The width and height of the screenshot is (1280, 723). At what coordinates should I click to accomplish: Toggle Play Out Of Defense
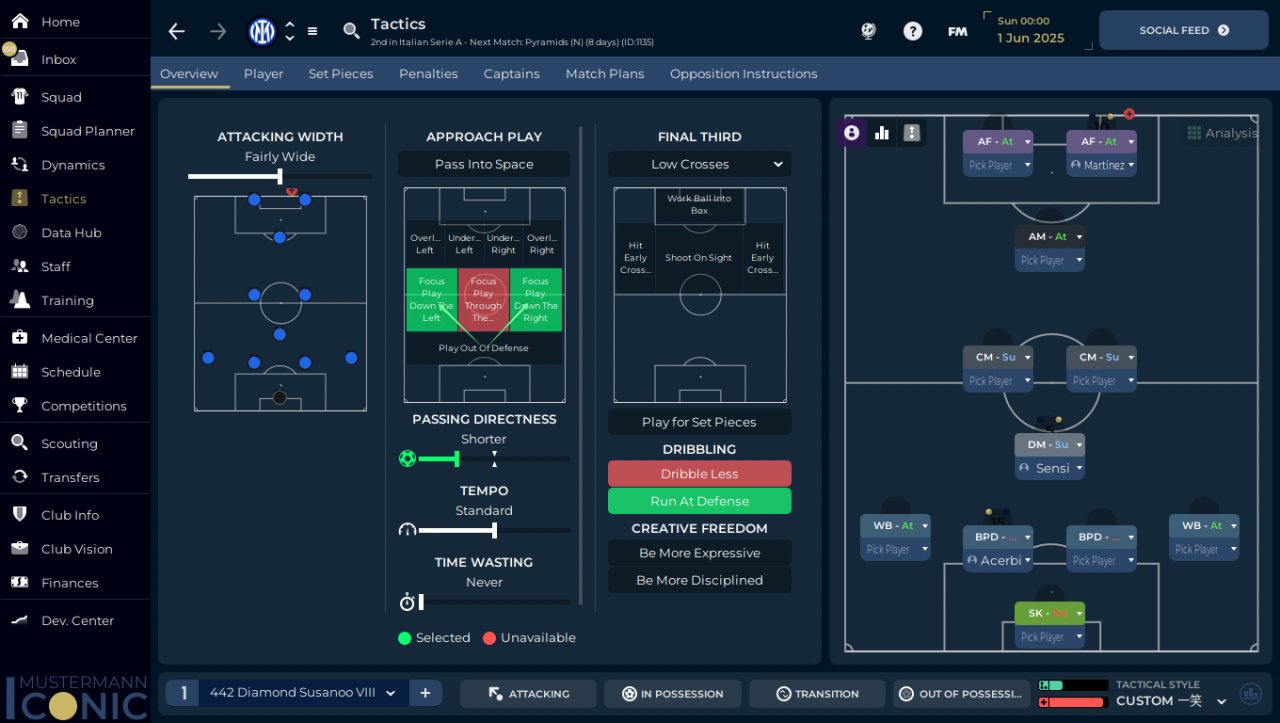pyautogui.click(x=484, y=348)
